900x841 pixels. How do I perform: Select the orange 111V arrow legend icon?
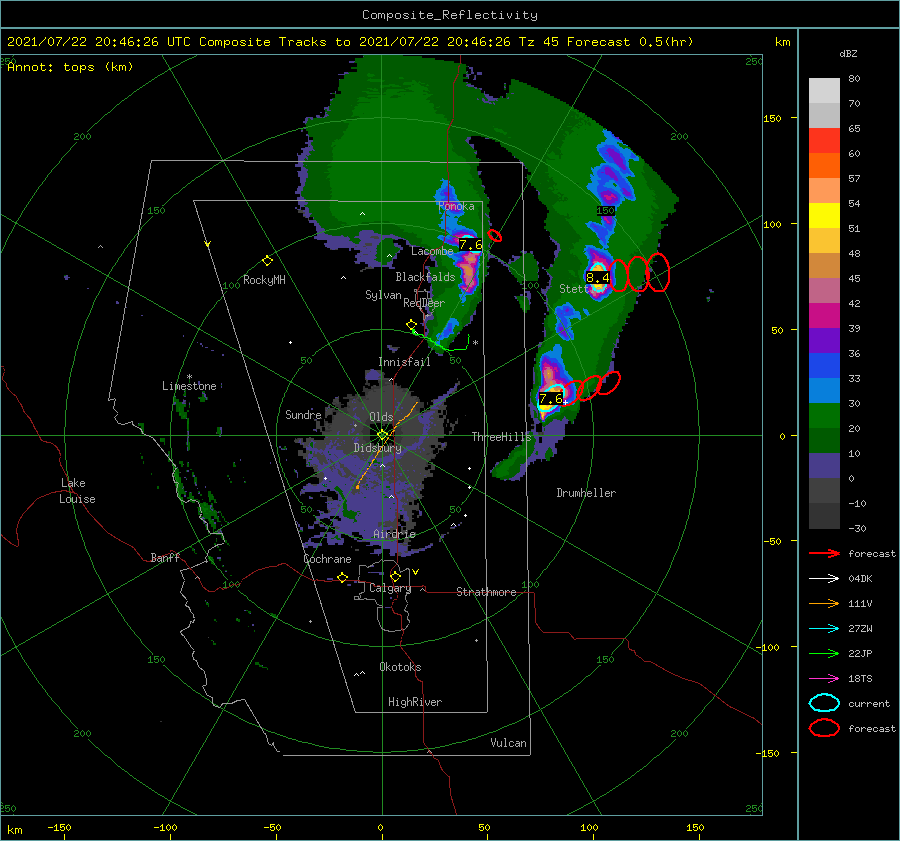coord(824,603)
